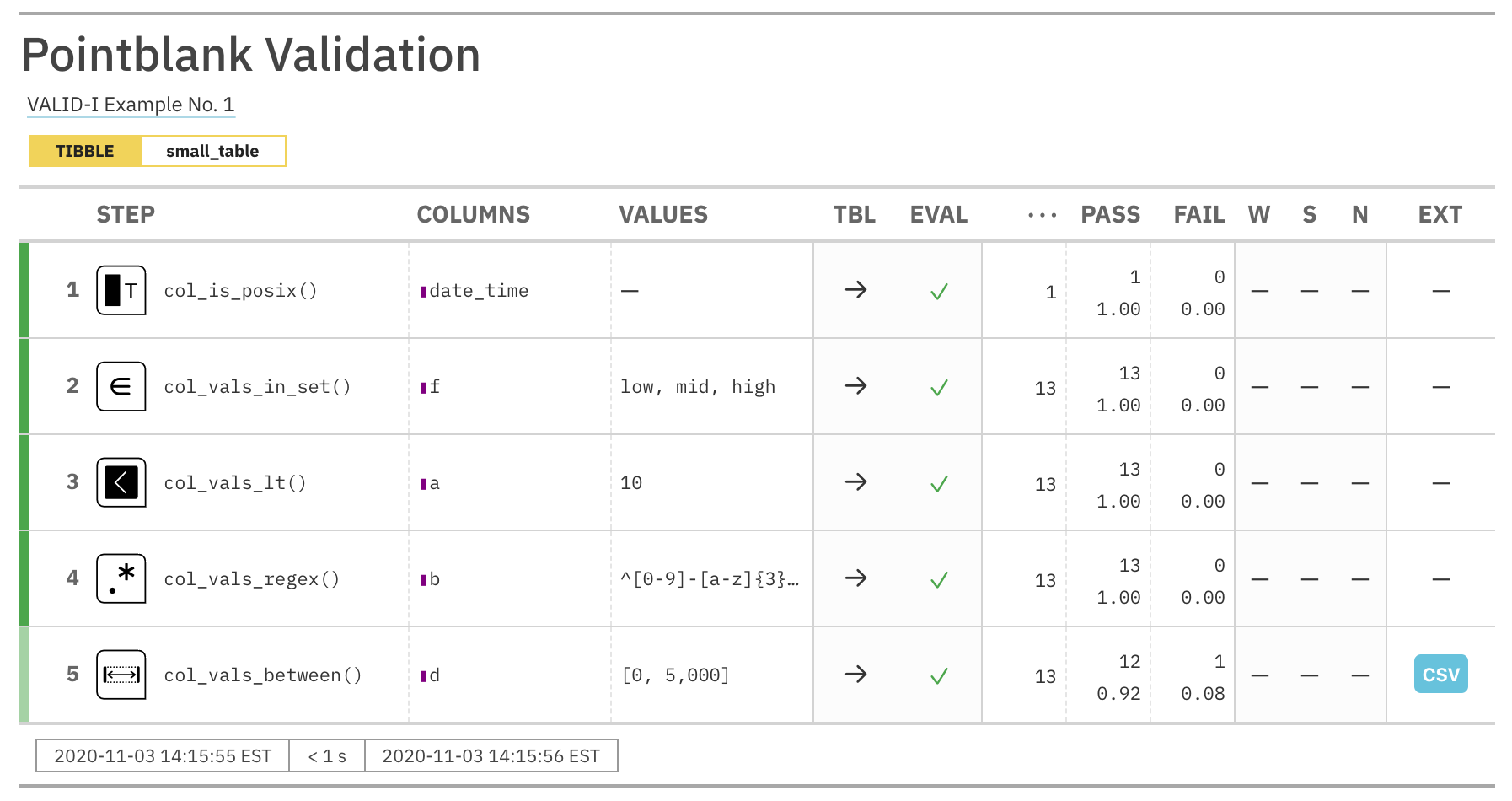Click the truncated regex value in step 4

coord(710,579)
